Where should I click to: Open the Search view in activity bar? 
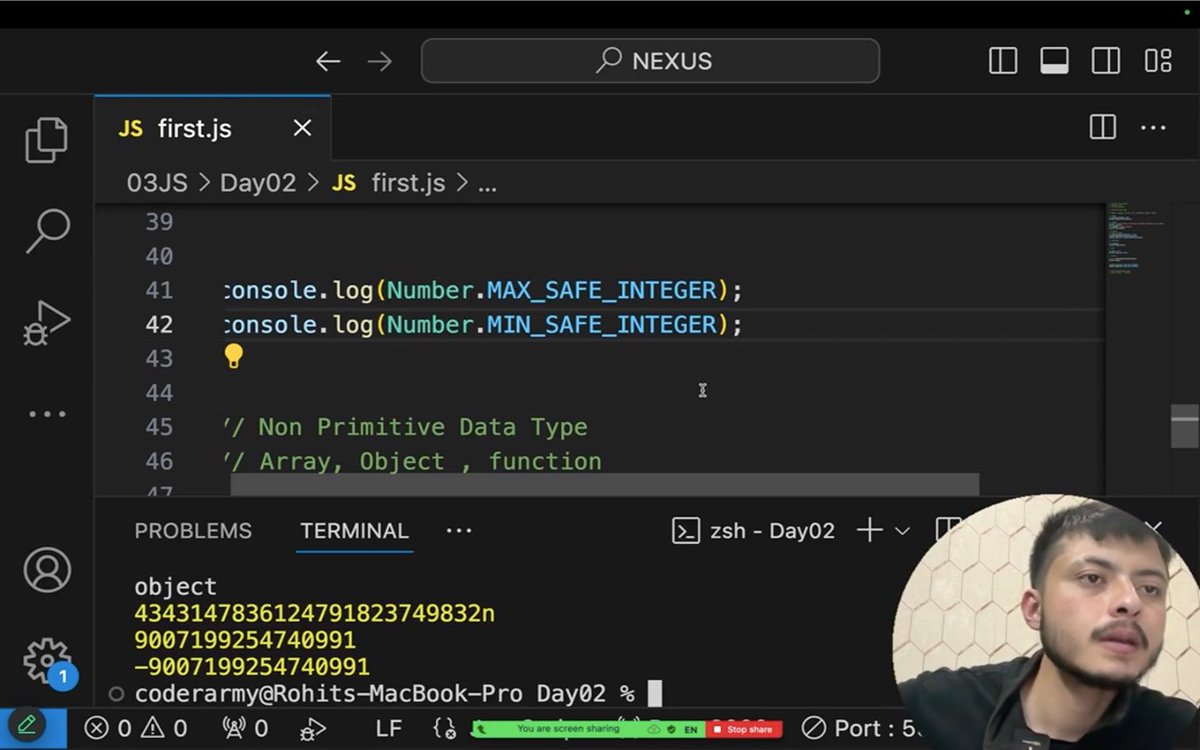point(47,231)
